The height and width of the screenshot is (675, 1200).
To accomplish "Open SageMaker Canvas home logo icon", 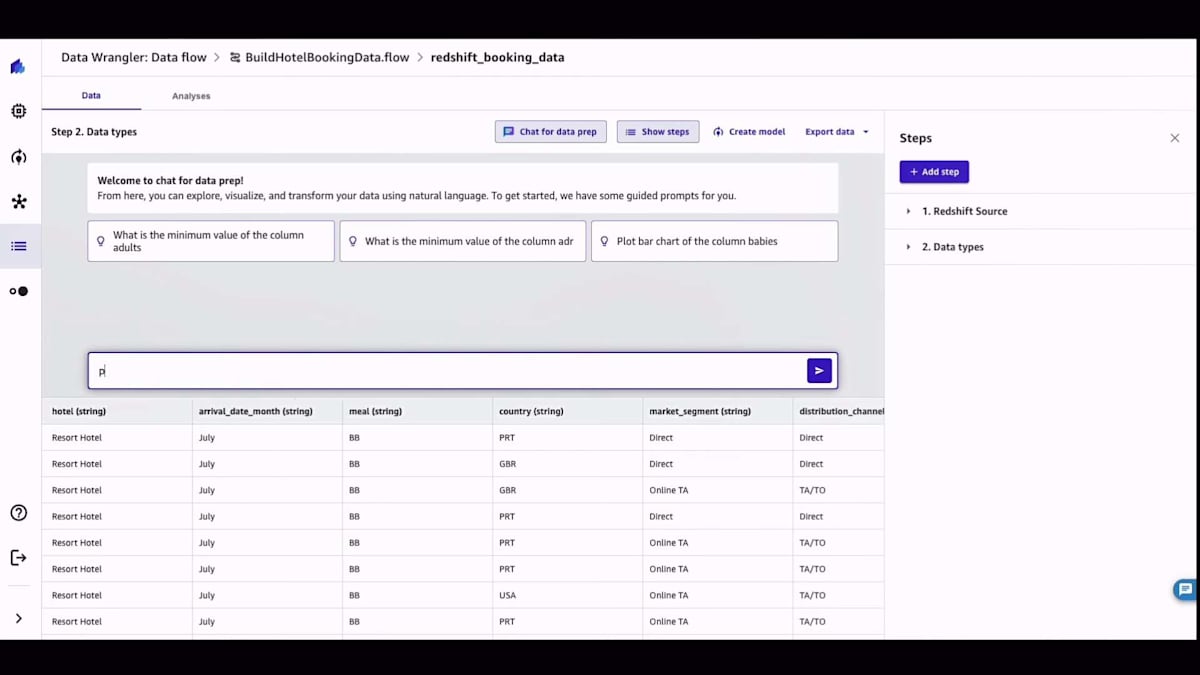I will point(18,67).
